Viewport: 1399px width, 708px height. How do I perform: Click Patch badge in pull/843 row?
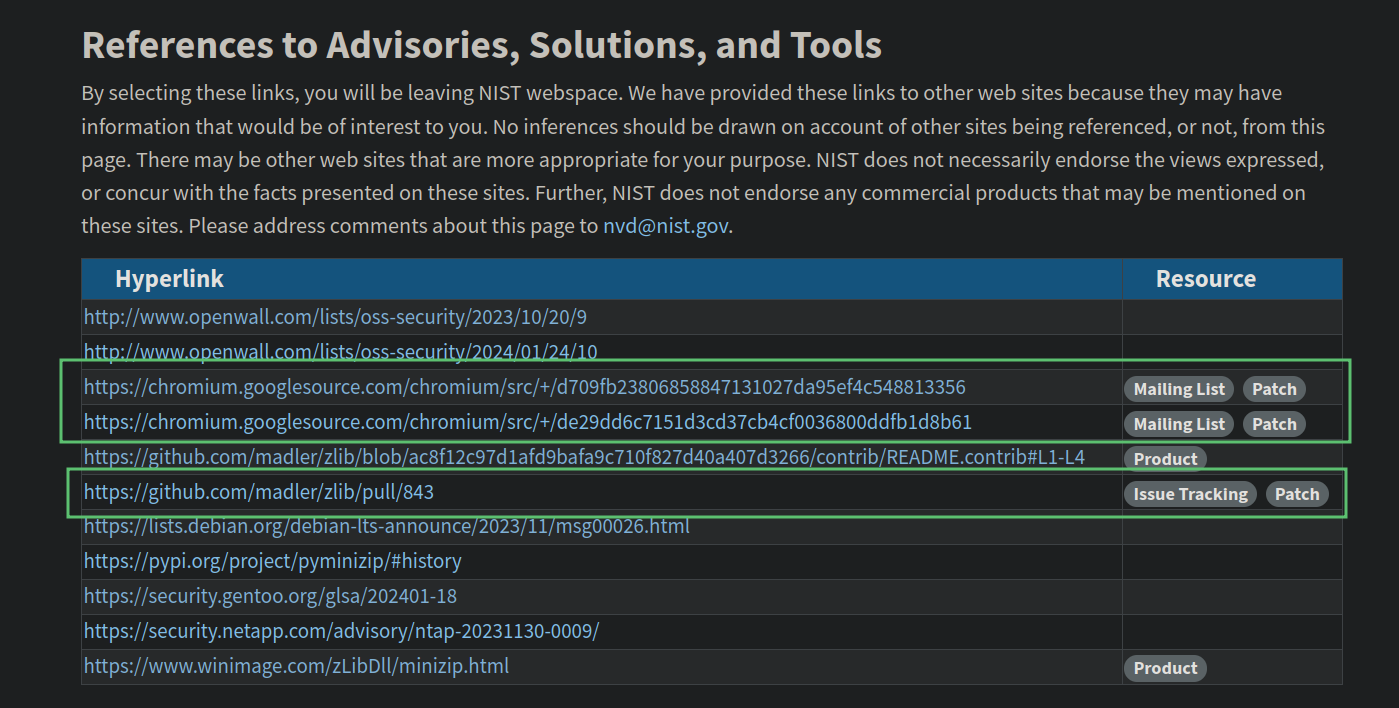pos(1297,494)
